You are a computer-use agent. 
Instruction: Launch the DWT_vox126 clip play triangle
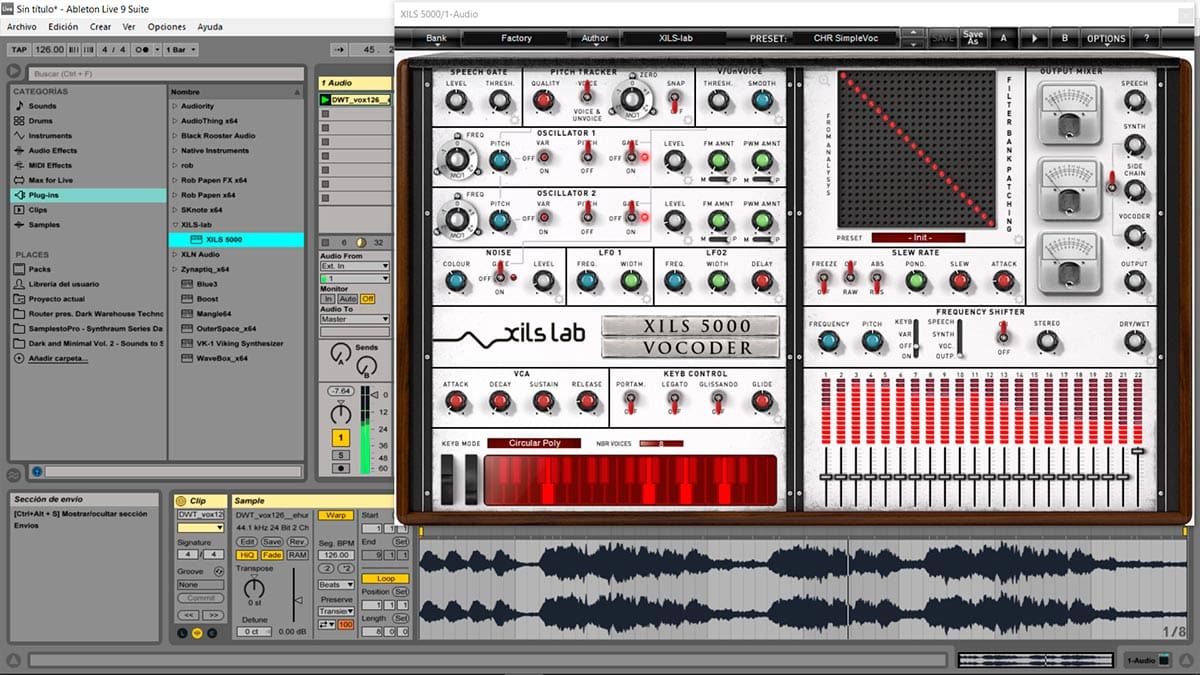tap(325, 100)
